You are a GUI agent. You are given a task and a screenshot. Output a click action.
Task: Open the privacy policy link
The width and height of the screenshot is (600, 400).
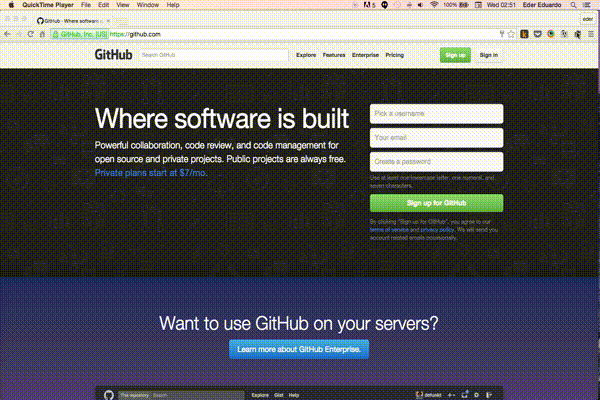pos(437,230)
